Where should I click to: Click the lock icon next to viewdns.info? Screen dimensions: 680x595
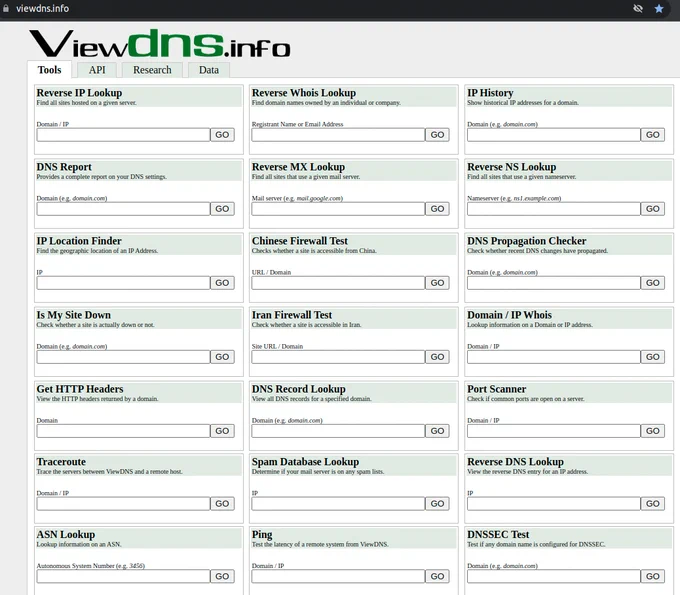[6, 8]
